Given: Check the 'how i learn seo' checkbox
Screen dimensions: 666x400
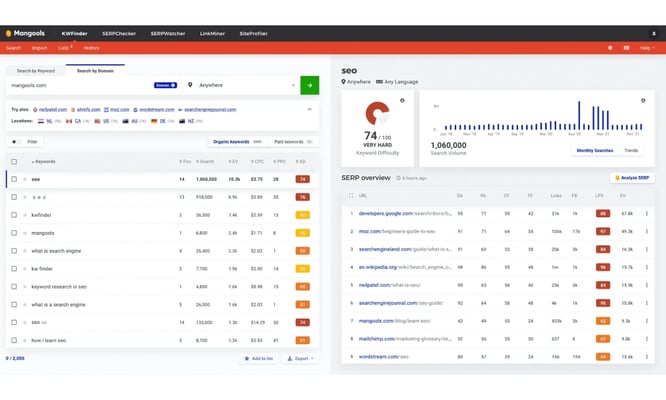Looking at the screenshot, I should pyautogui.click(x=14, y=340).
